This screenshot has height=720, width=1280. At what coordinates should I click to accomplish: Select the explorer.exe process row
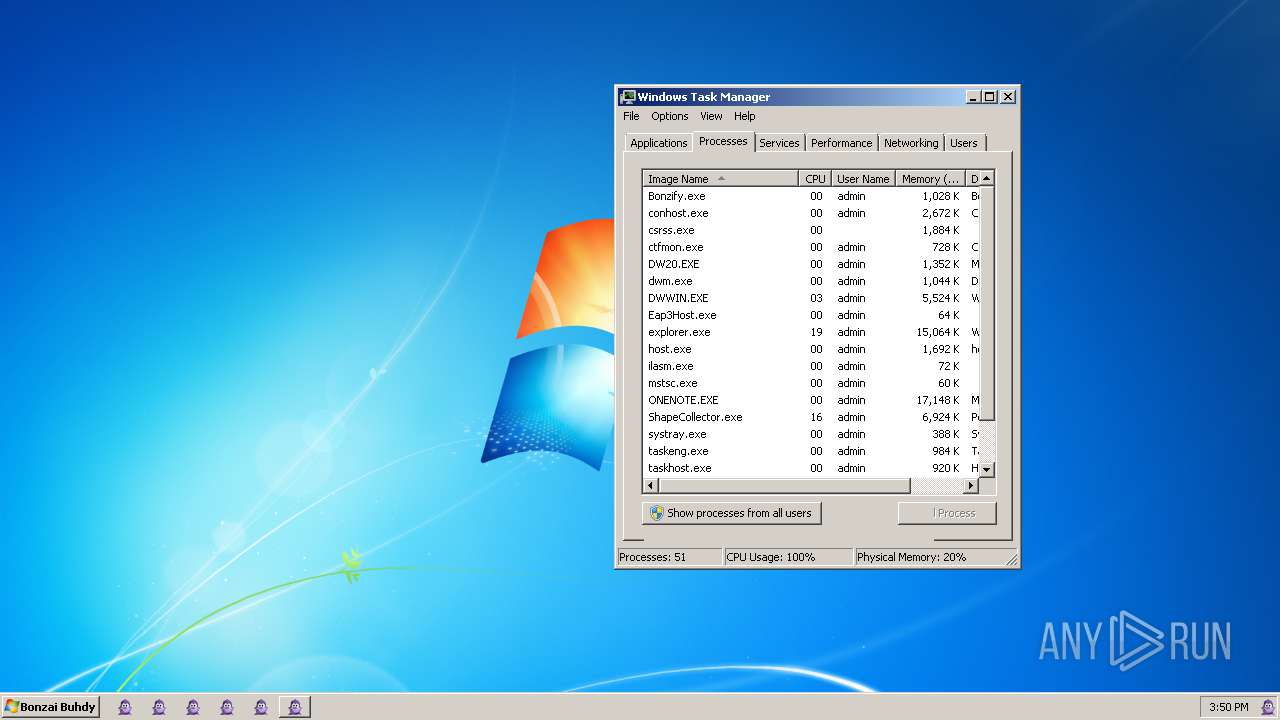pos(811,332)
